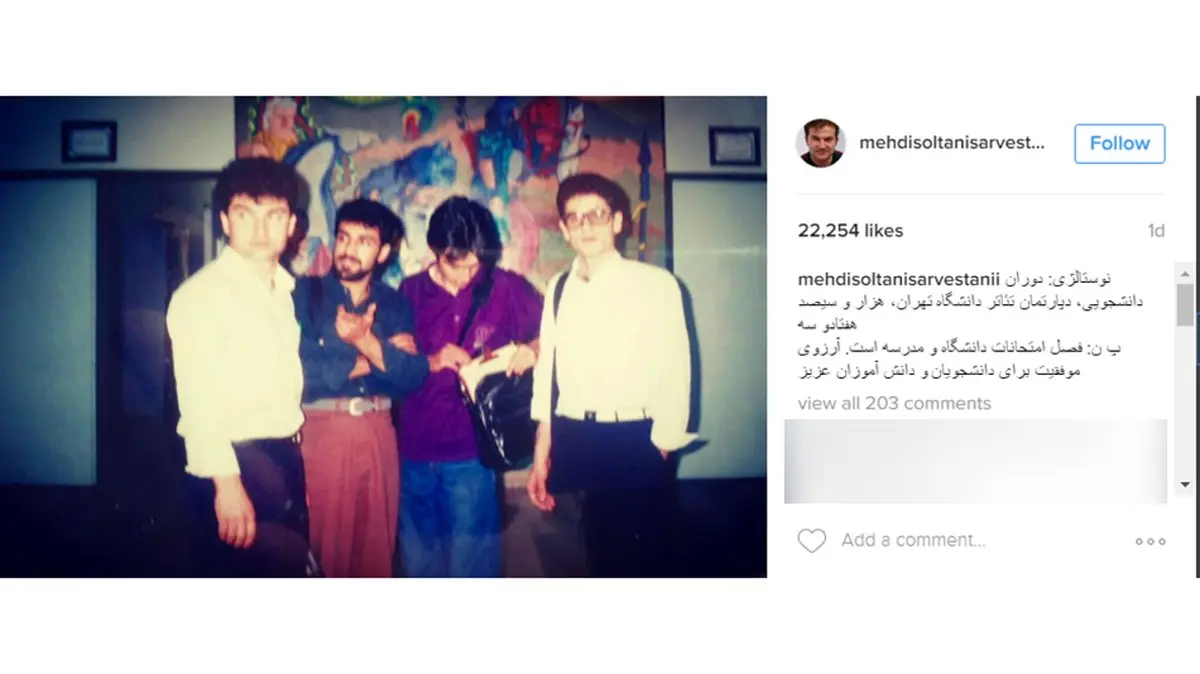
Task: Open the 1d timestamp permalink
Action: 1156,231
